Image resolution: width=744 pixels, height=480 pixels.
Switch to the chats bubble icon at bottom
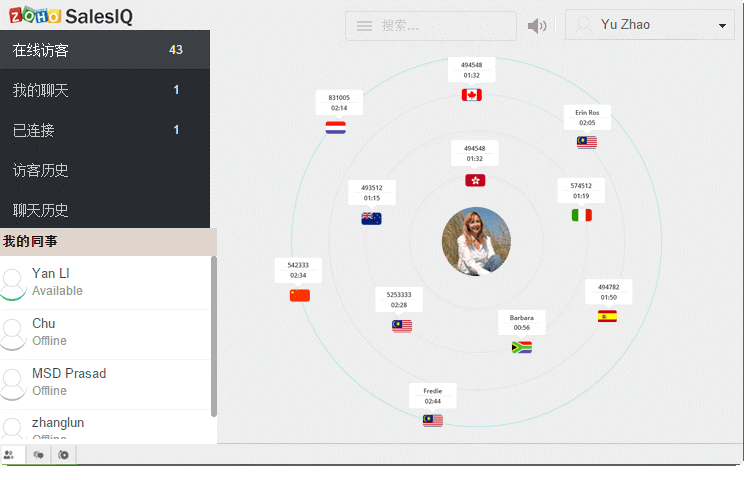(38, 455)
